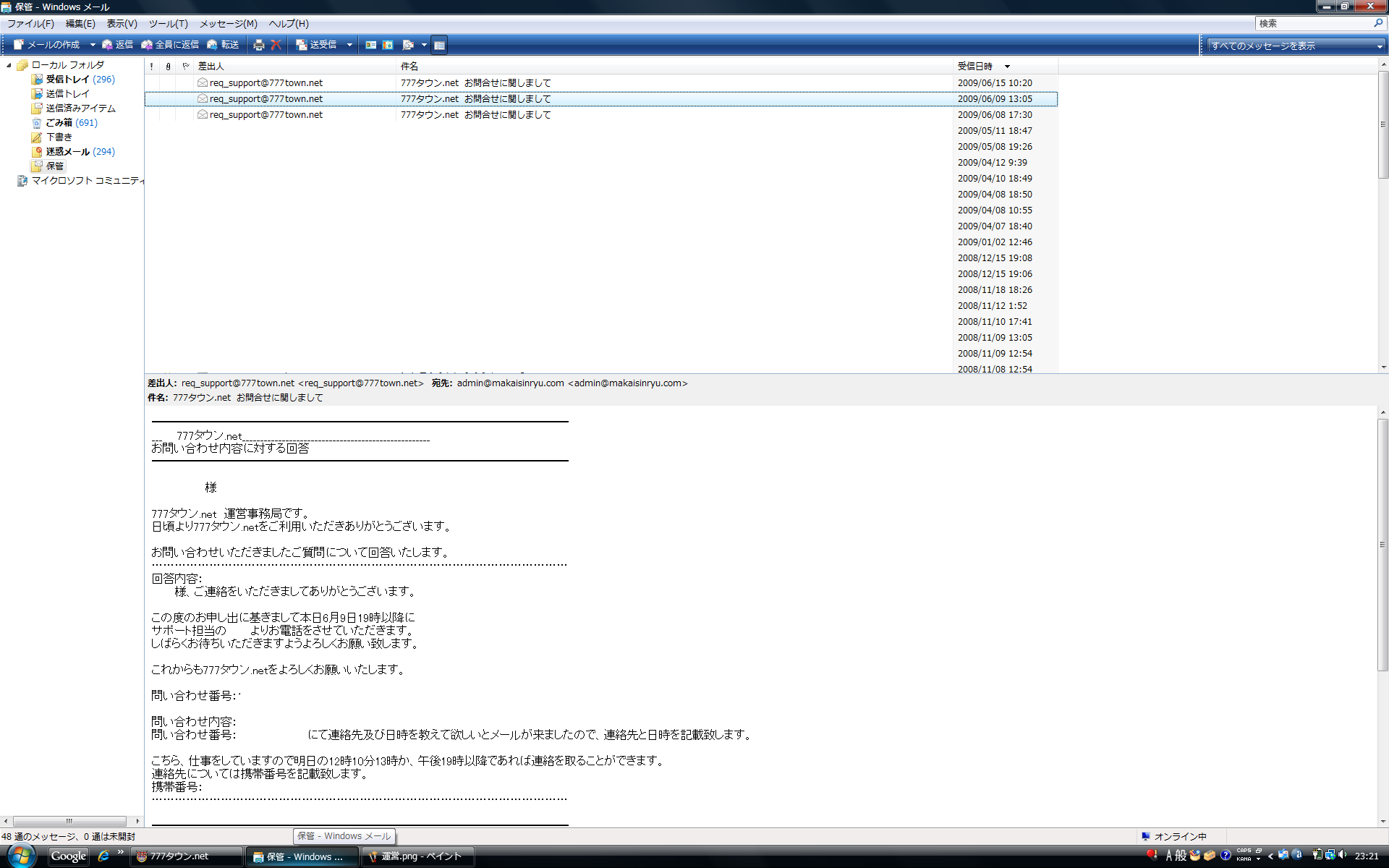Open the Junk Mail (迷惑メール) folder
Screen dimensions: 1389x868
[73, 152]
